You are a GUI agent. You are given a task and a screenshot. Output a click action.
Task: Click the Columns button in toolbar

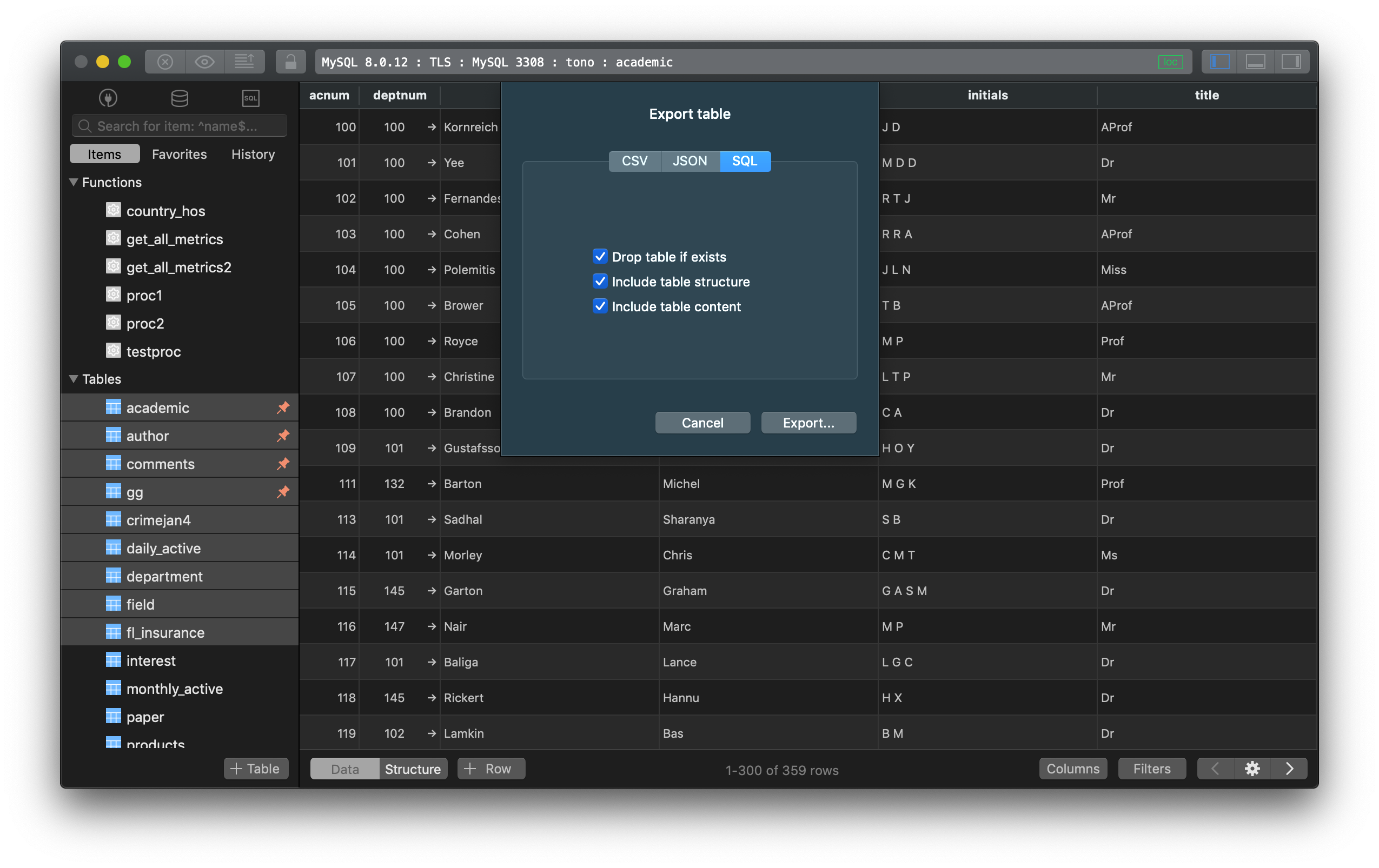click(1074, 768)
